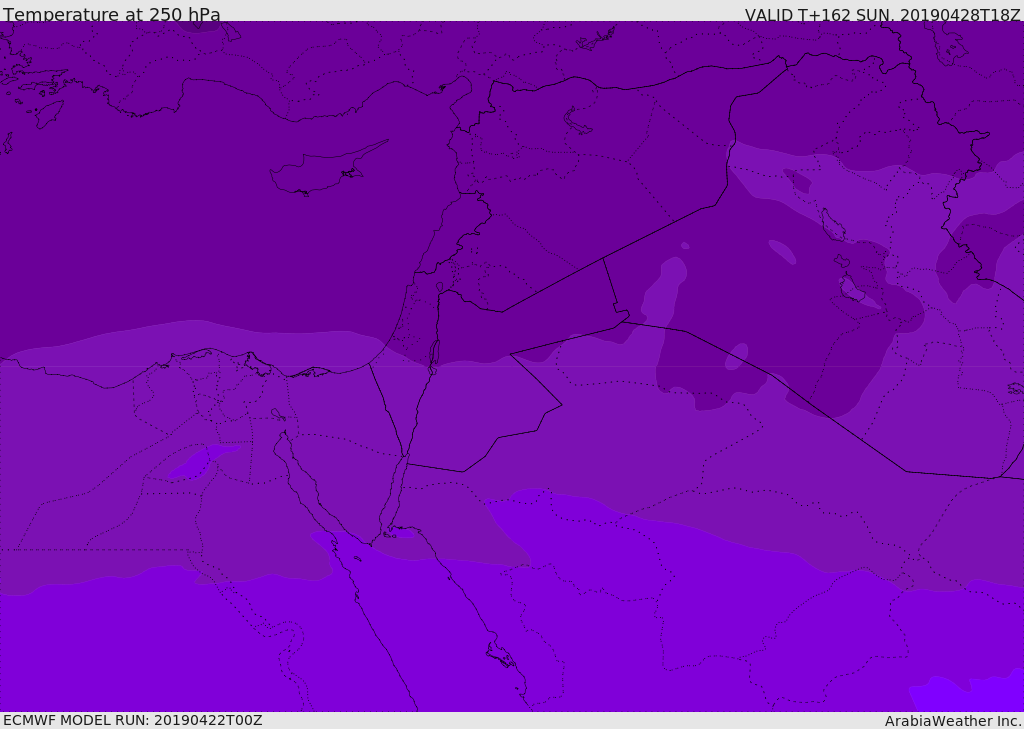Click the brightest violet patch at bottom-right corner
Screen dimensions: 1024x729
[x=968, y=694]
